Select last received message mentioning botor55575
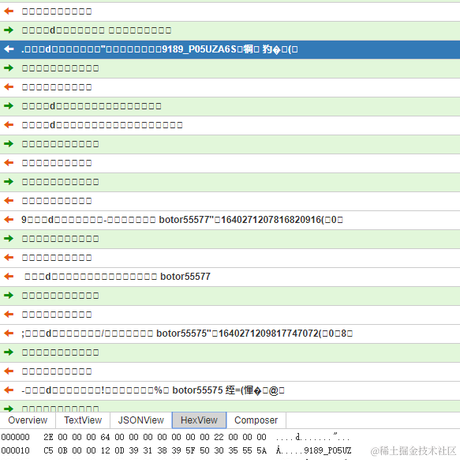This screenshot has height=460, width=460. 230,390
